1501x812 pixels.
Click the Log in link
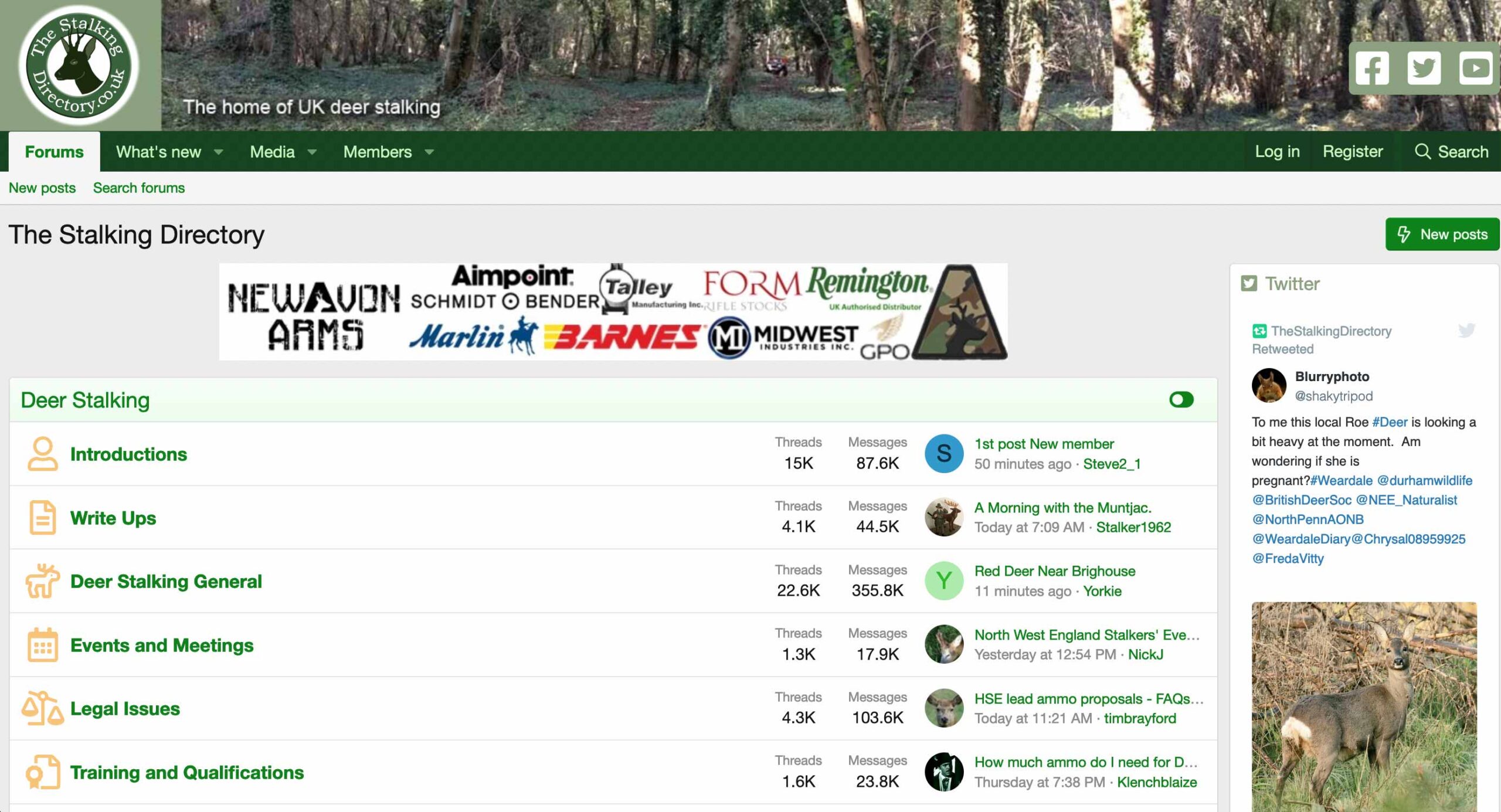[1277, 152]
